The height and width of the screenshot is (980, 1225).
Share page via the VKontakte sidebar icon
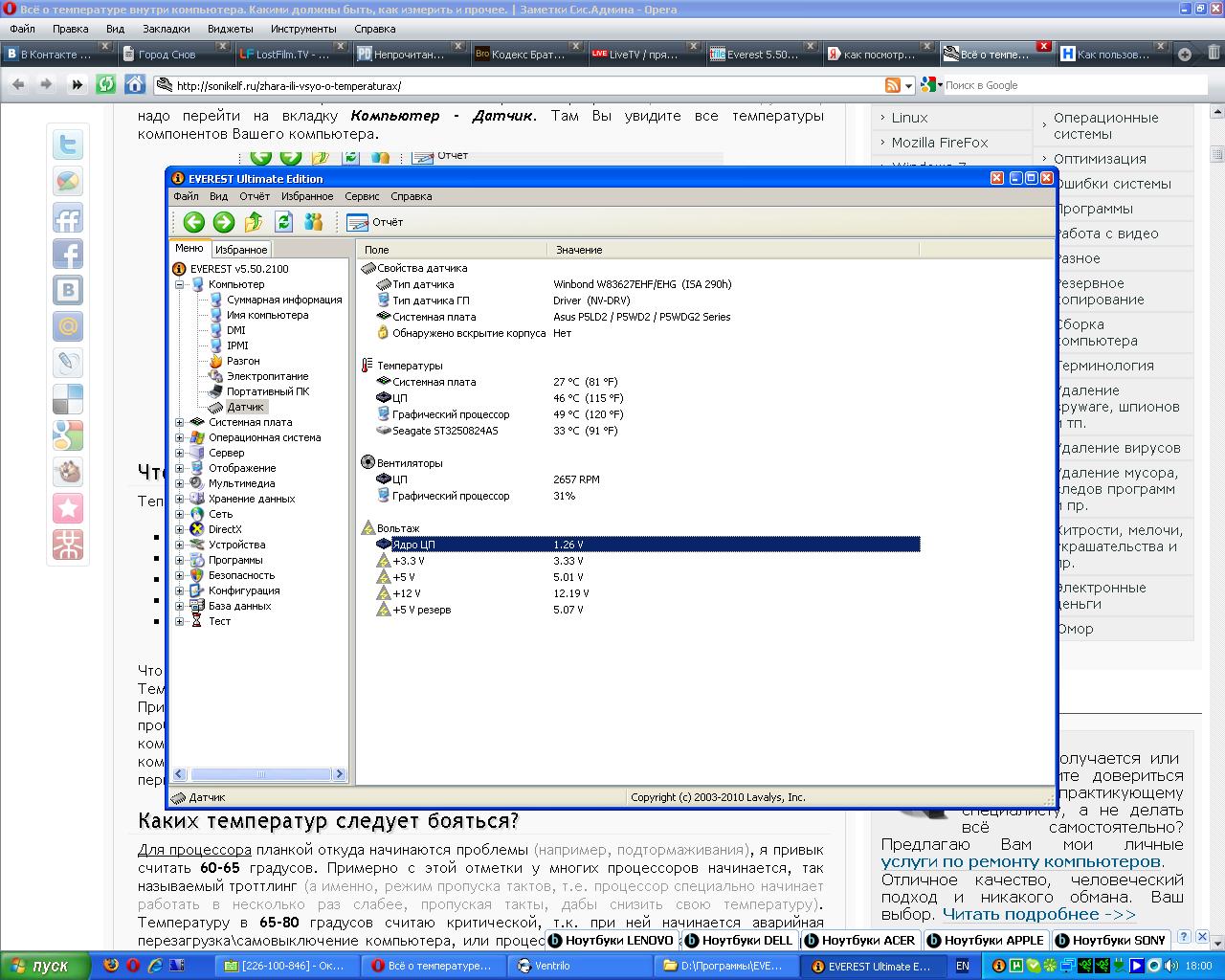pyautogui.click(x=68, y=290)
